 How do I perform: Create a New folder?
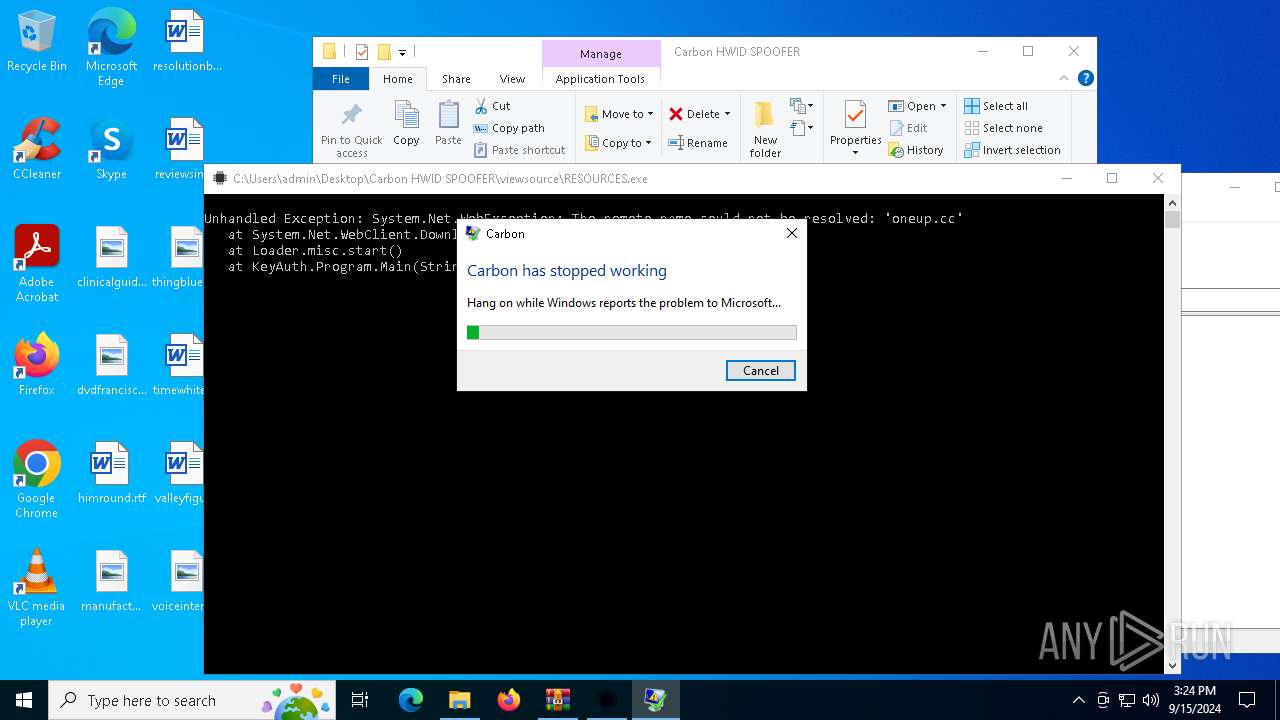765,129
